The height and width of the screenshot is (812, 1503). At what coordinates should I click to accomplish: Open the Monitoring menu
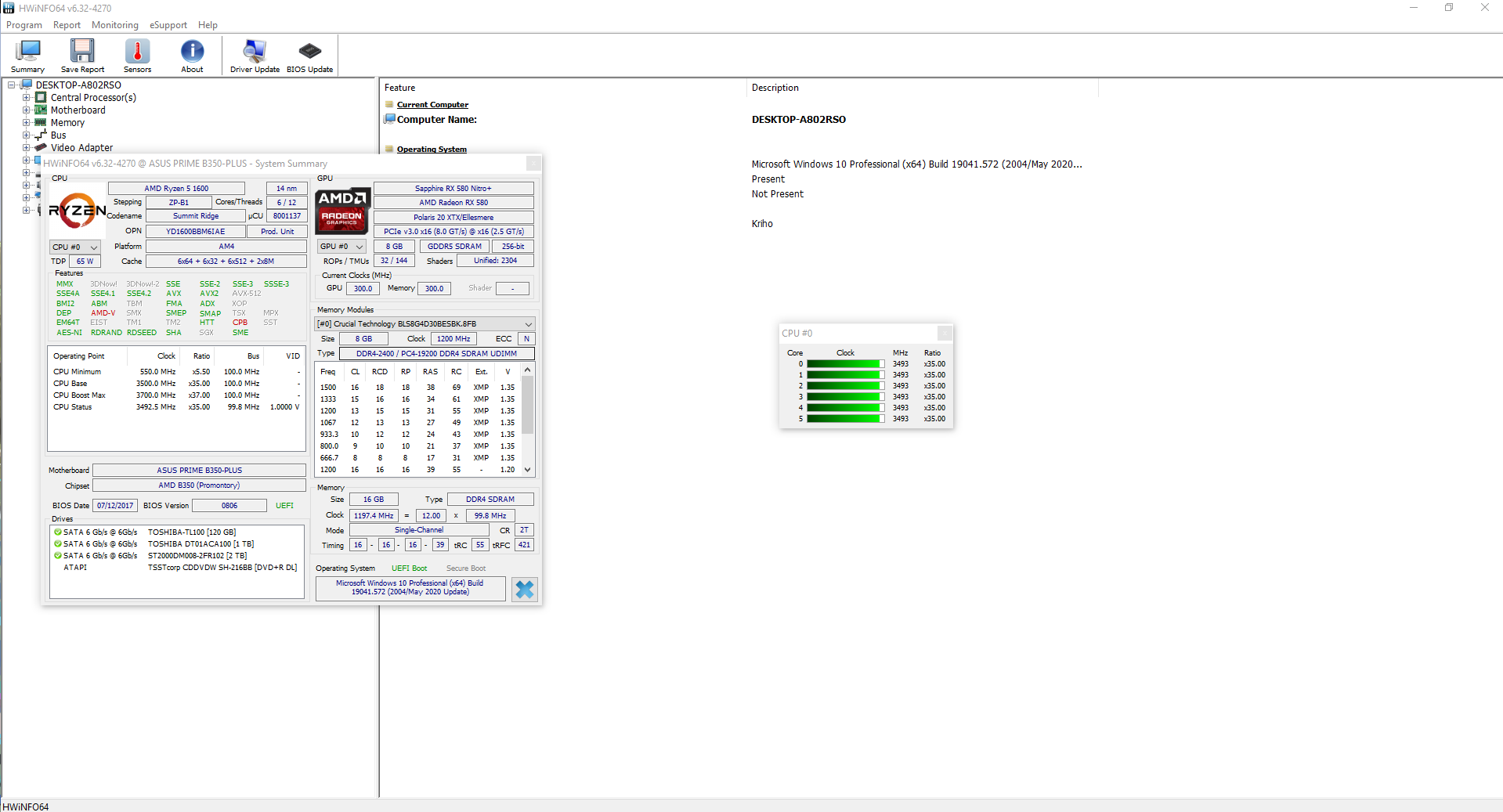114,25
